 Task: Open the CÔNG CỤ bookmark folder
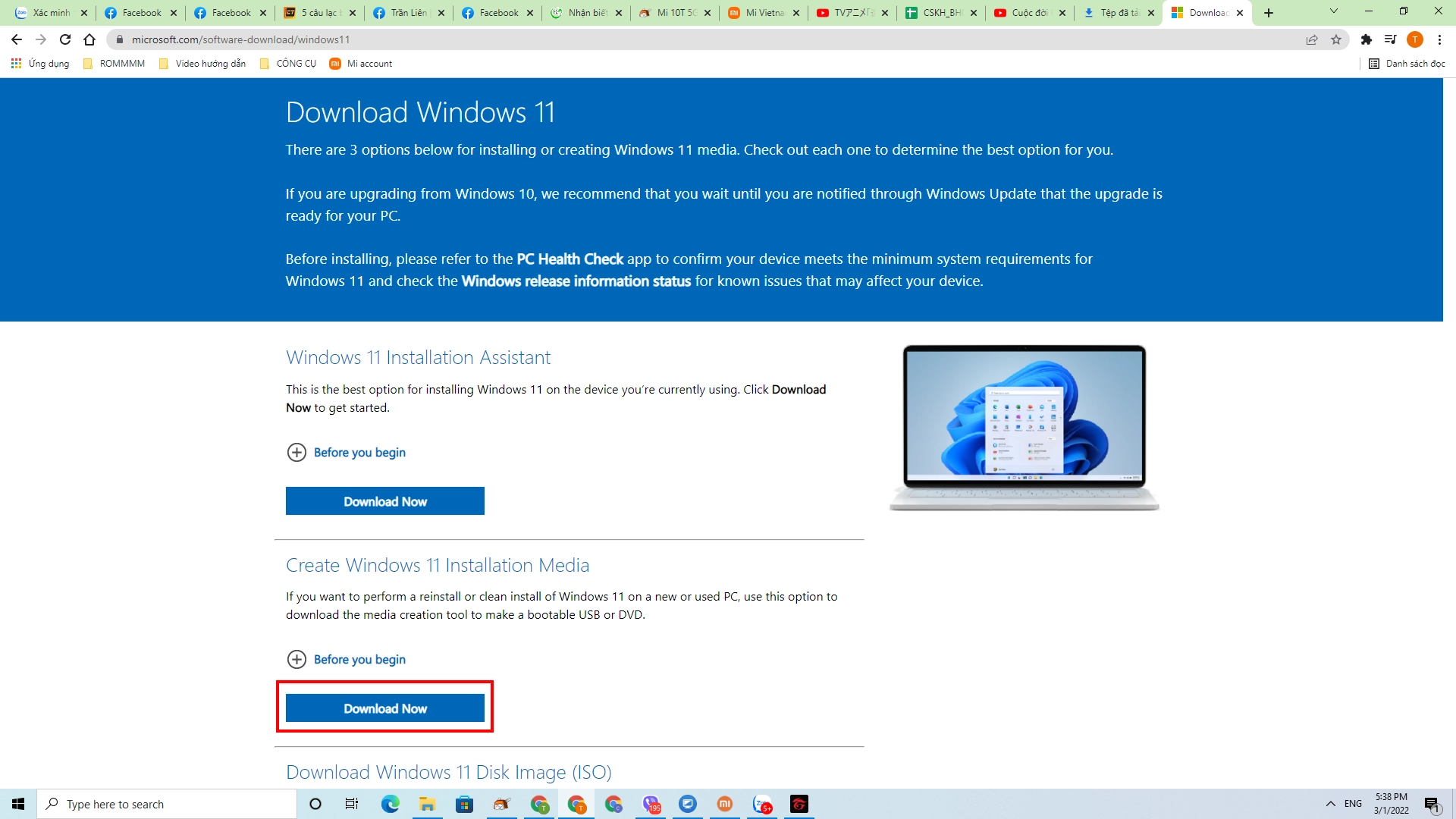click(x=288, y=64)
